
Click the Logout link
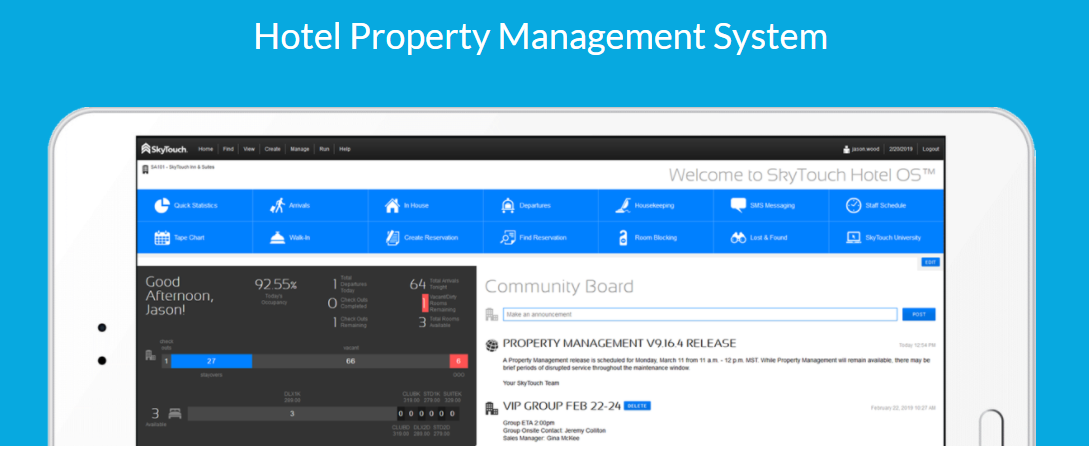[930, 148]
